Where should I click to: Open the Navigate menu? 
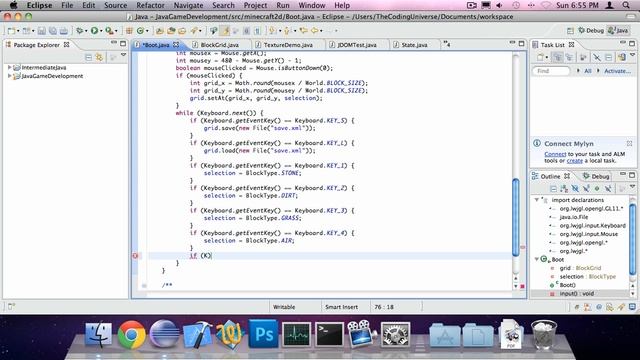coord(188,5)
